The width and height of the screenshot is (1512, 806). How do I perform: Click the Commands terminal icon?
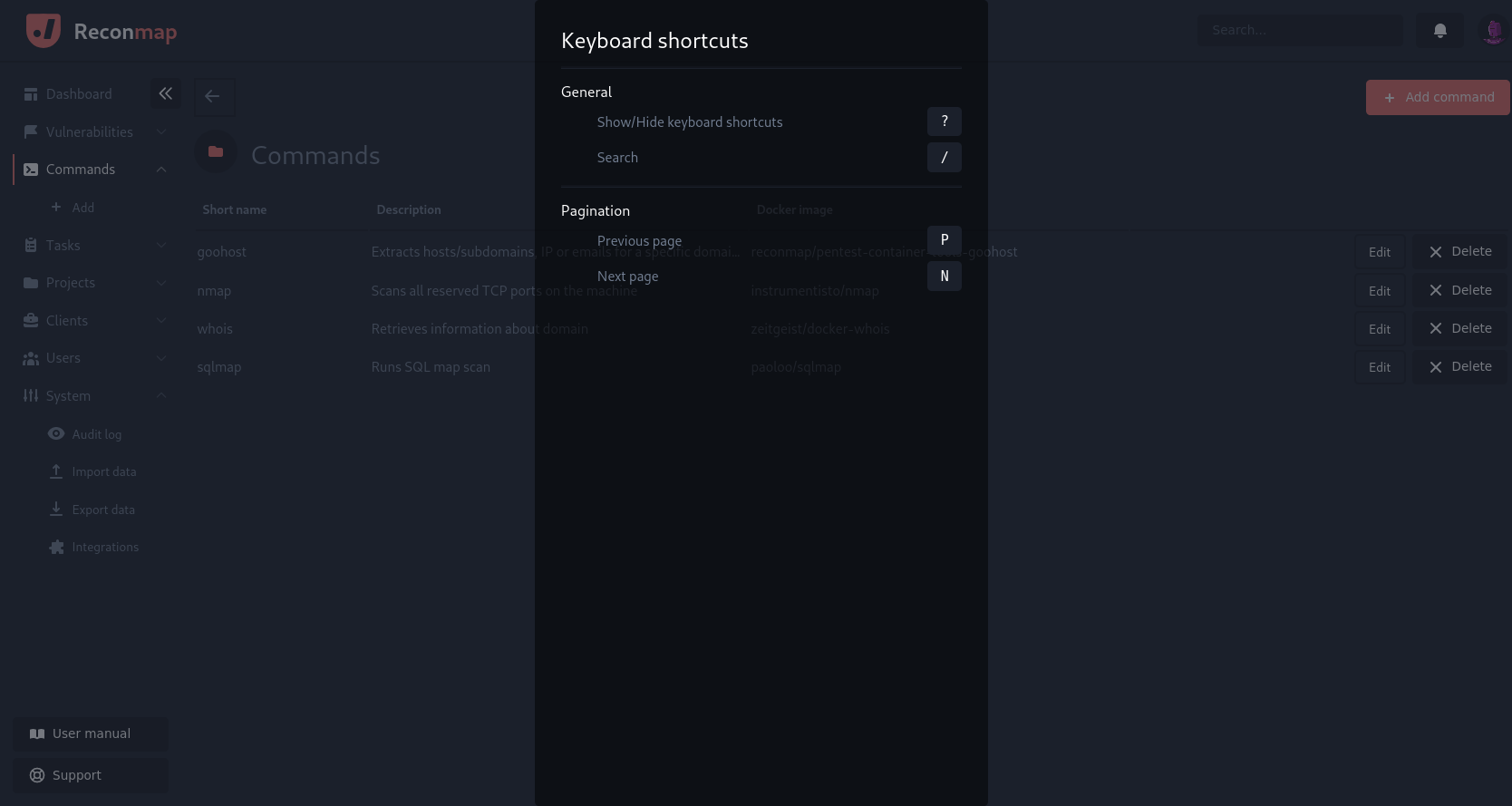31,170
